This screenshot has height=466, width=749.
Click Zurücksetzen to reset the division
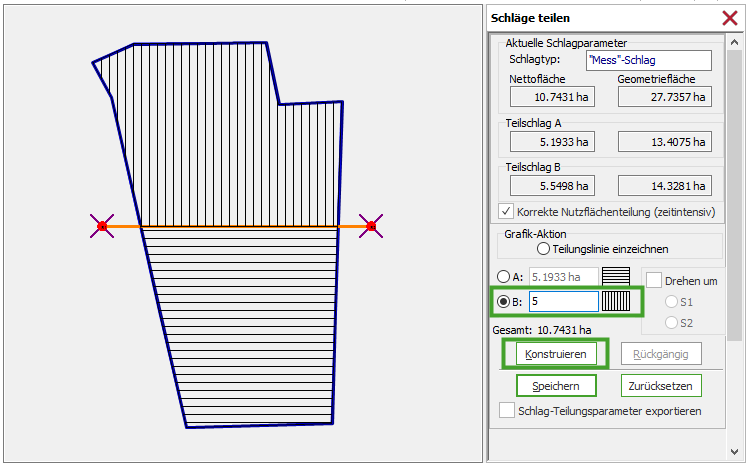(660, 385)
